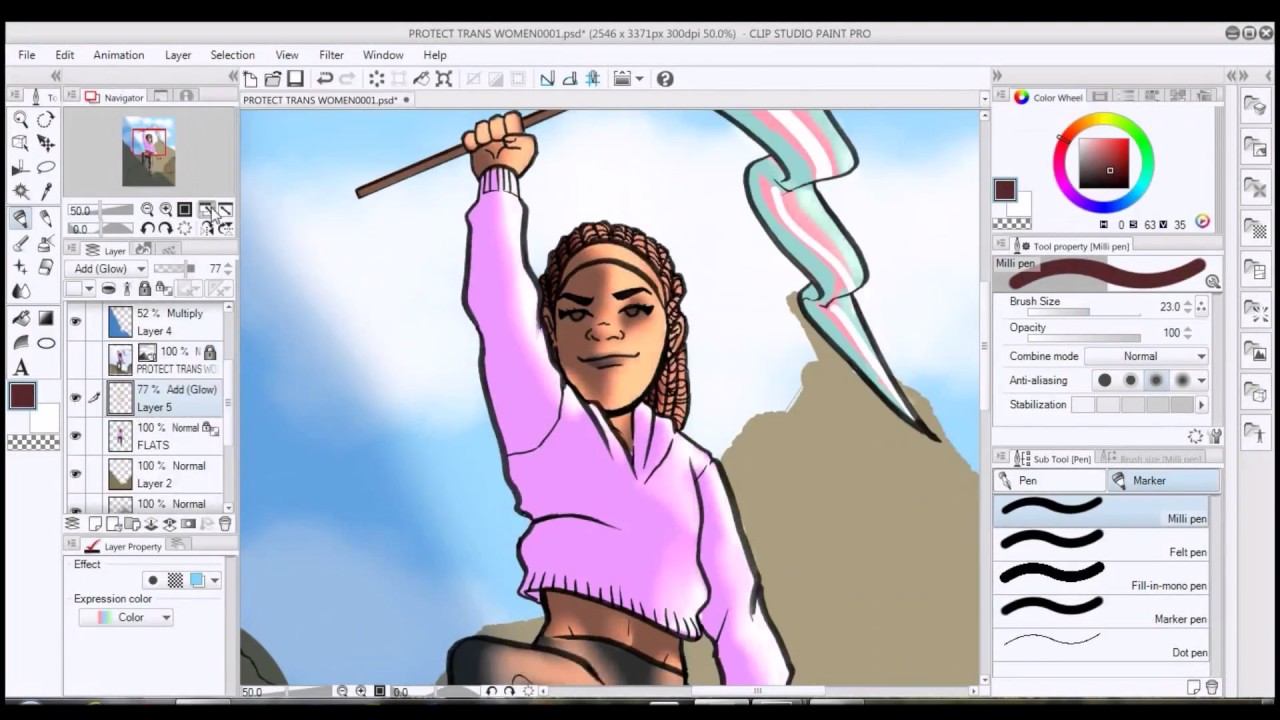Toggle lock layer icon
This screenshot has height=720, width=1280.
144,289
